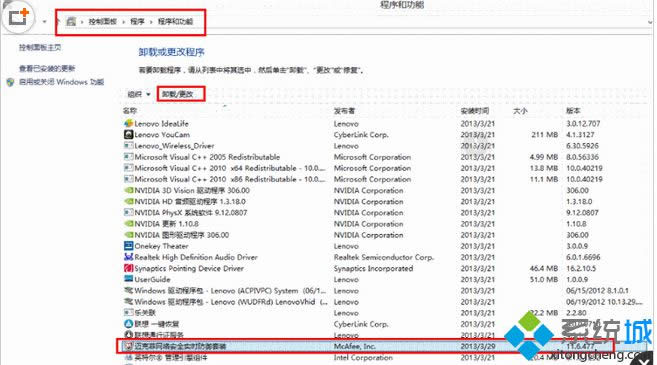Click the NVIDIA PhysX system software icon
Viewport: 657px width, 365px height.
pos(129,212)
